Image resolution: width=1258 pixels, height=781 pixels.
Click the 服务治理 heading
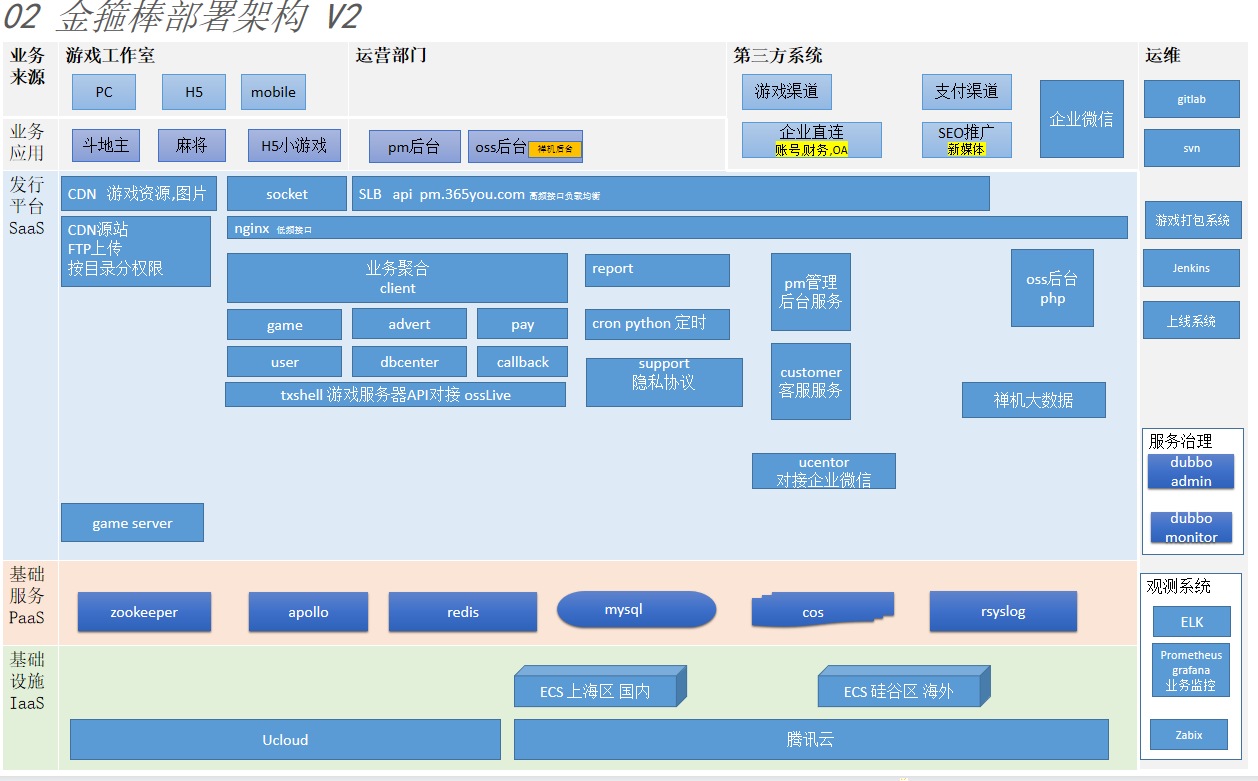coord(1179,441)
